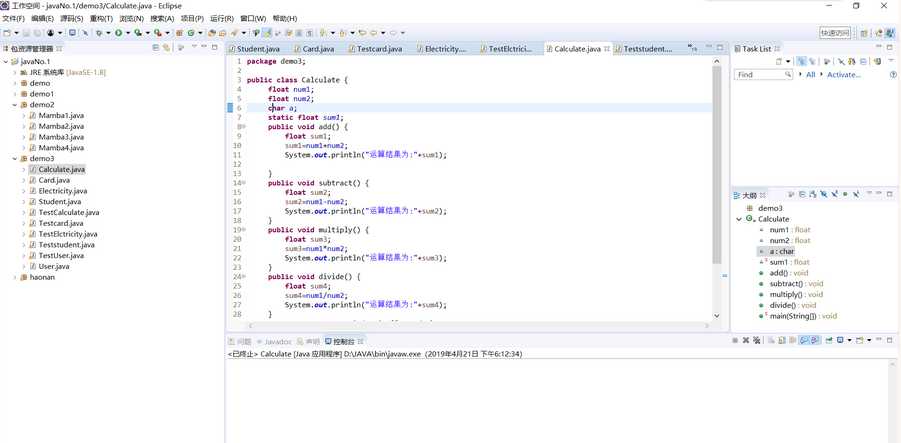Viewport: 901px width, 443px height.
Task: Collapse the demo3 package node
Action: point(15,158)
